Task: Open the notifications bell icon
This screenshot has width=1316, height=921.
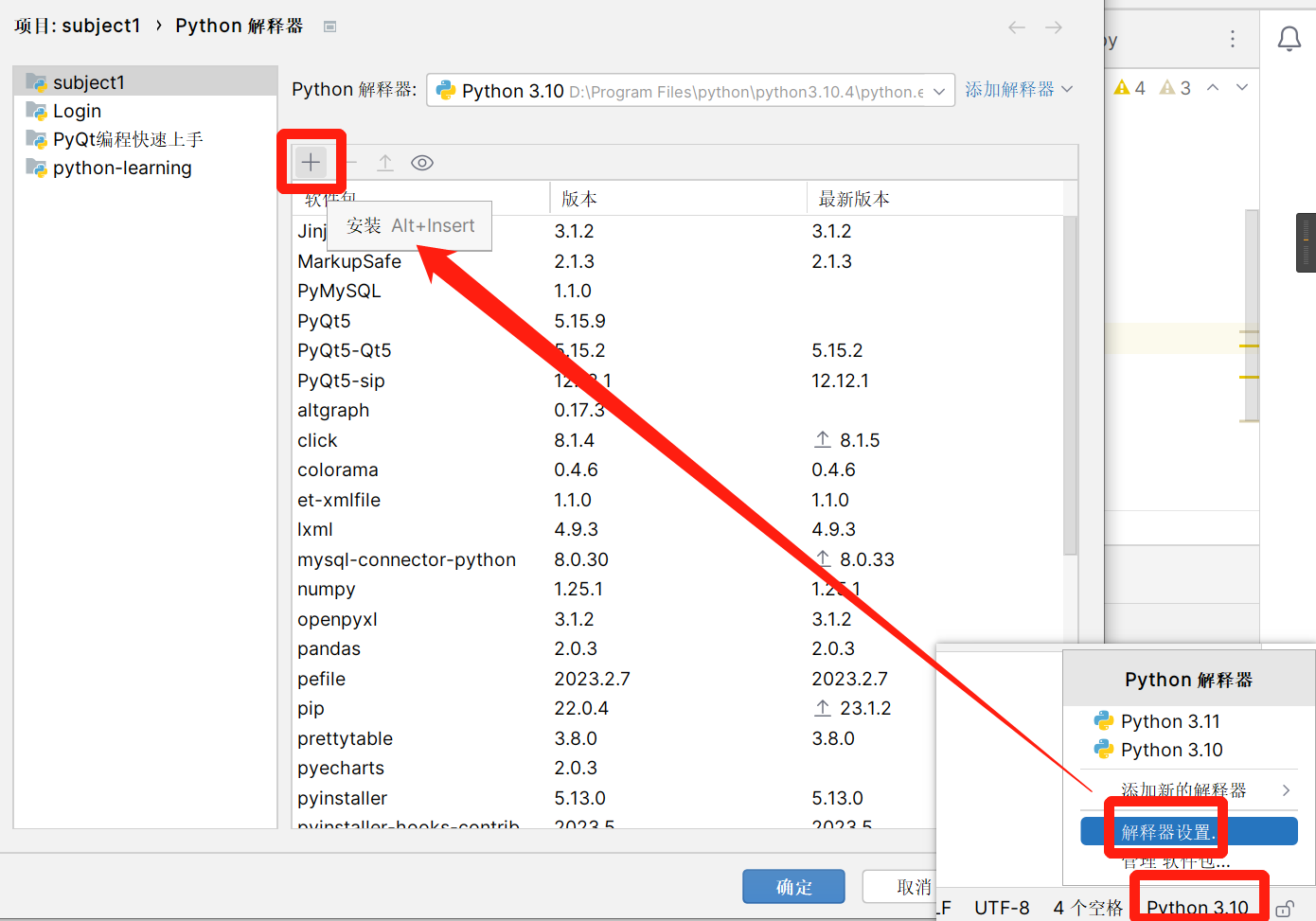Action: click(x=1289, y=39)
